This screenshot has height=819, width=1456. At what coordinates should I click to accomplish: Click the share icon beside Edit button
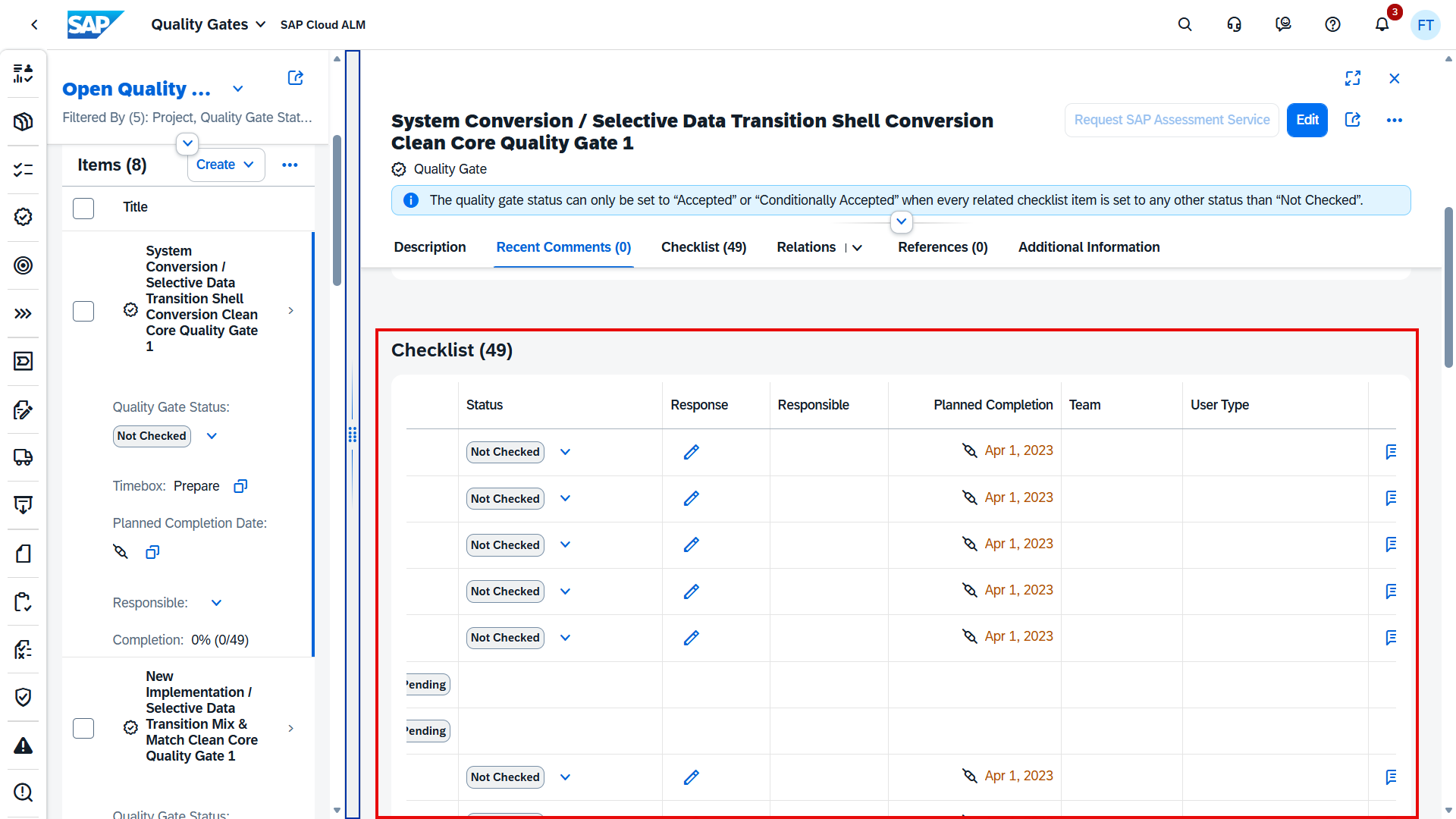(1353, 120)
